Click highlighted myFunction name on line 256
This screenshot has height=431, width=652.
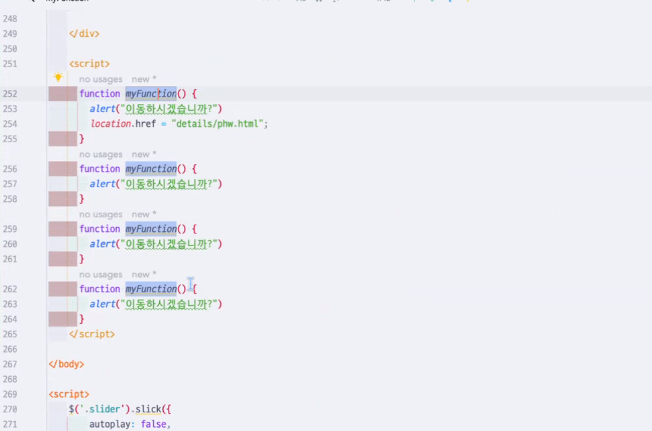(x=151, y=168)
